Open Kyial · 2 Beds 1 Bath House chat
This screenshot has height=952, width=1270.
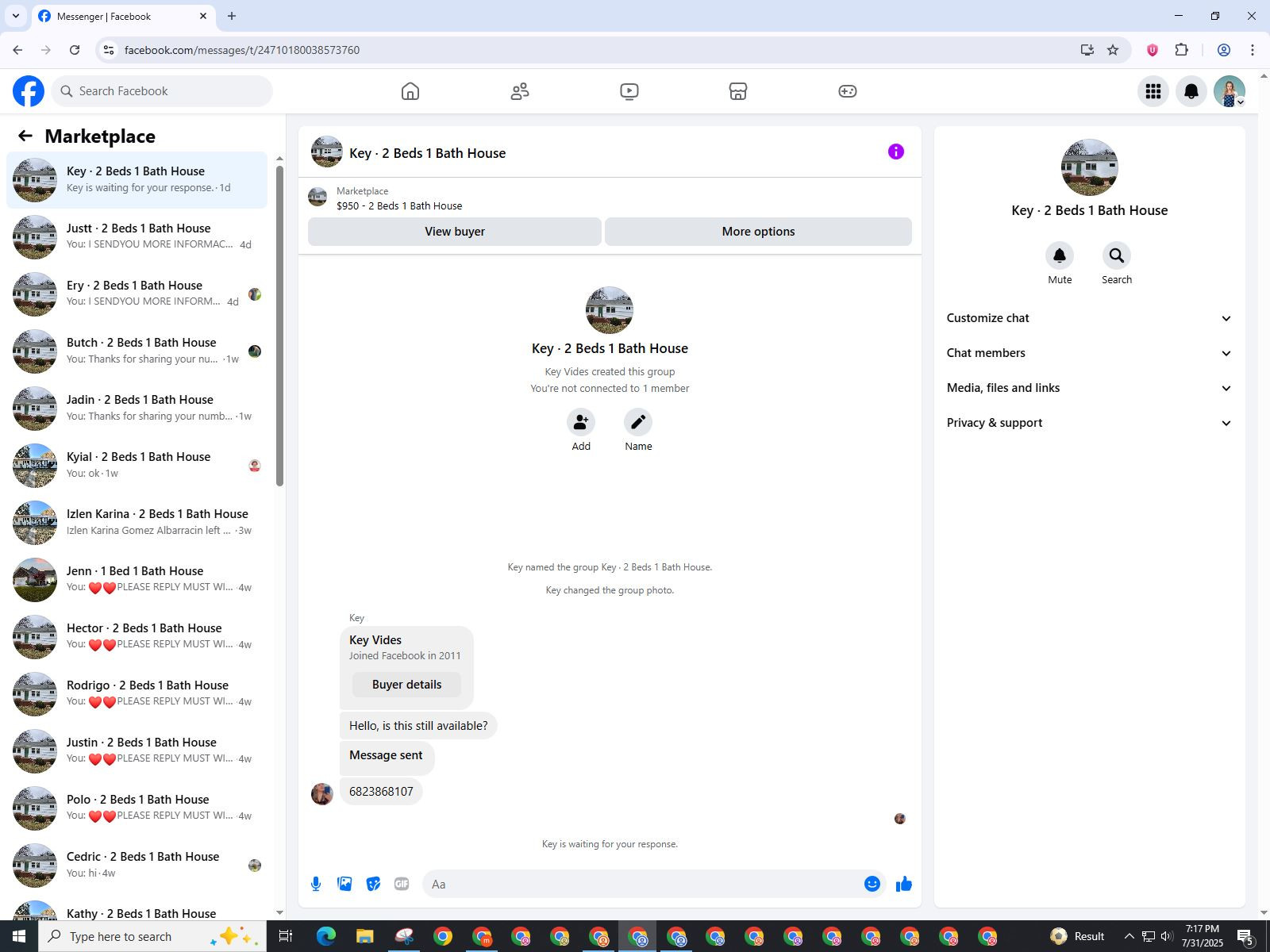(x=137, y=466)
